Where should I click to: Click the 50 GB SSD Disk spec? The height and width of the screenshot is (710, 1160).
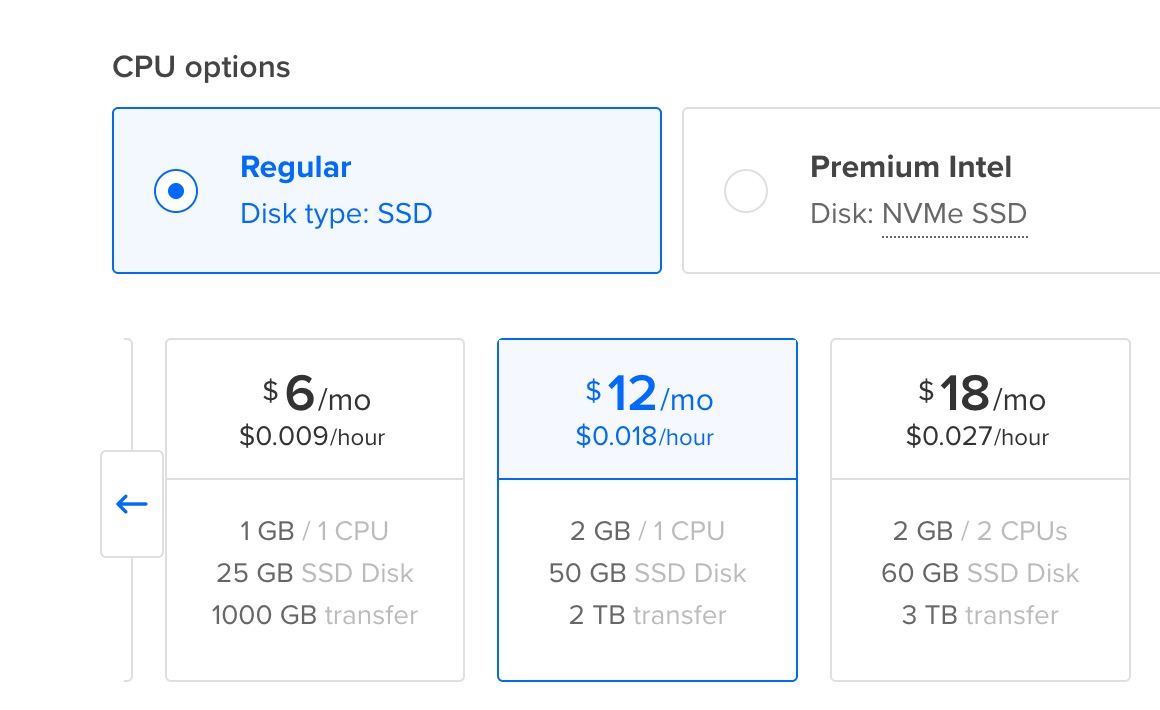647,573
